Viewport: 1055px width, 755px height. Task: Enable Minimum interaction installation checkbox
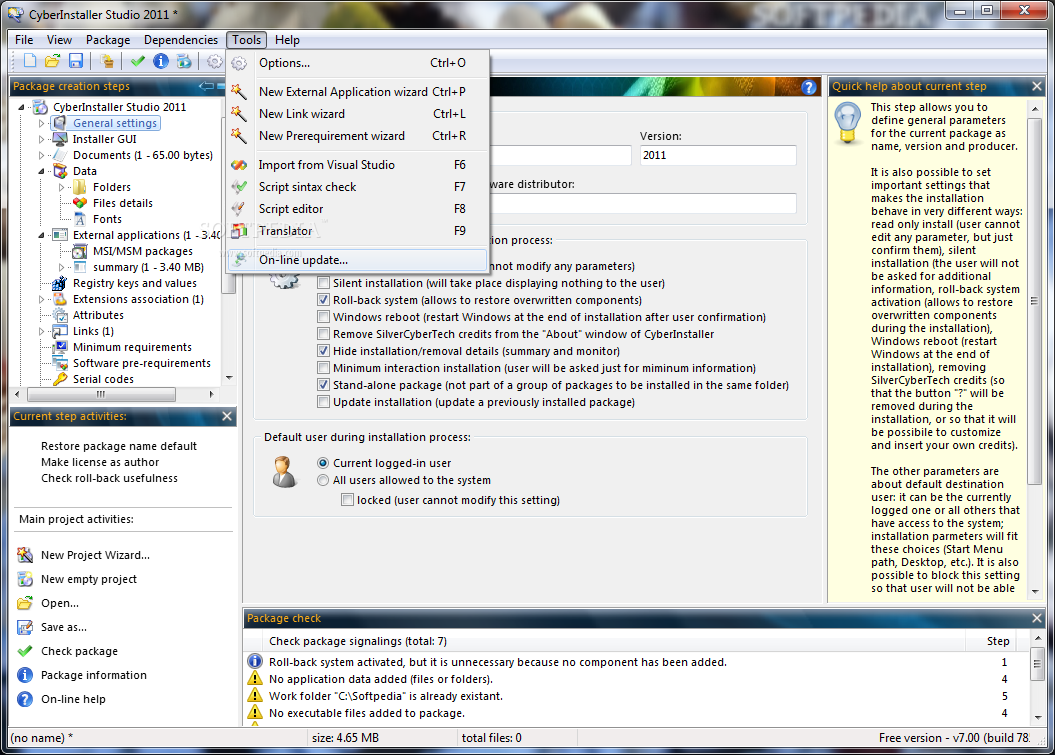coord(324,367)
